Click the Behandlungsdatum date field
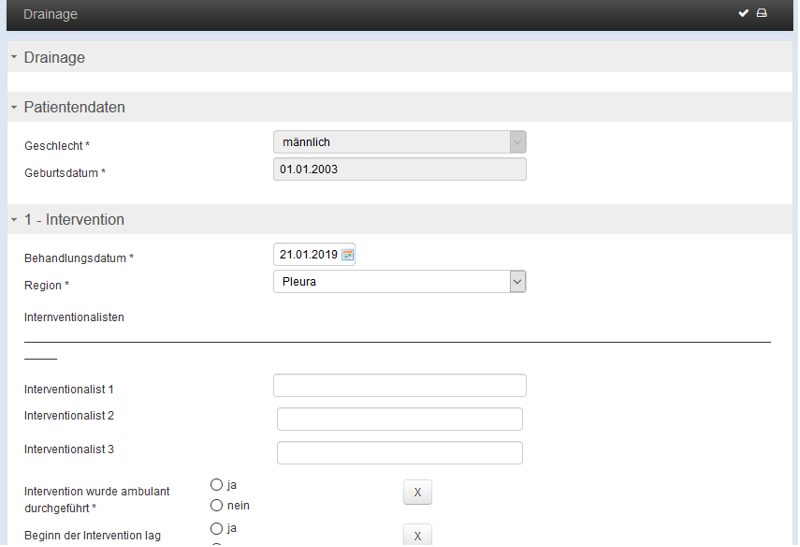 pos(308,255)
